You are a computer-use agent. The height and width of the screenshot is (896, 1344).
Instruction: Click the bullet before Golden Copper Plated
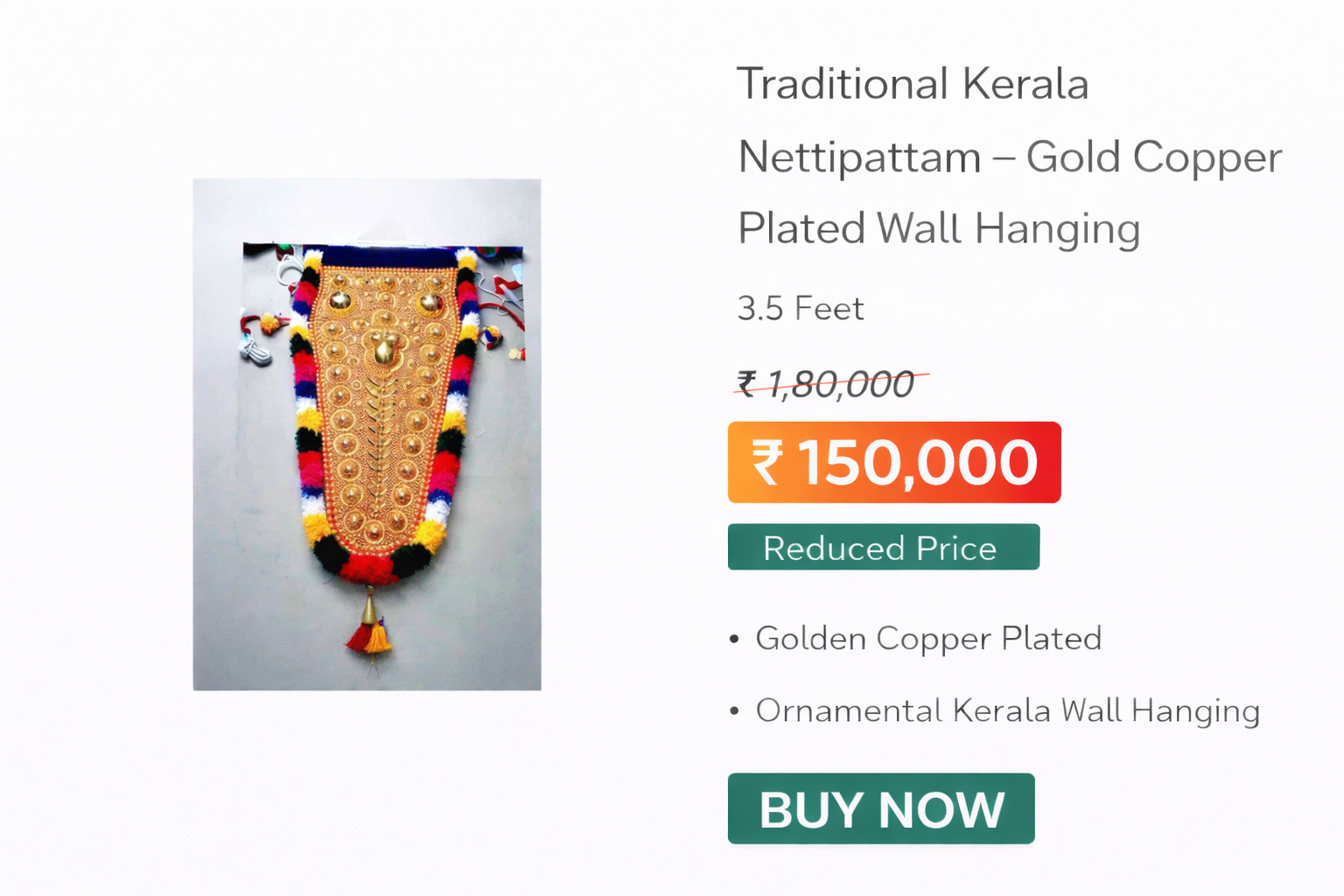735,640
